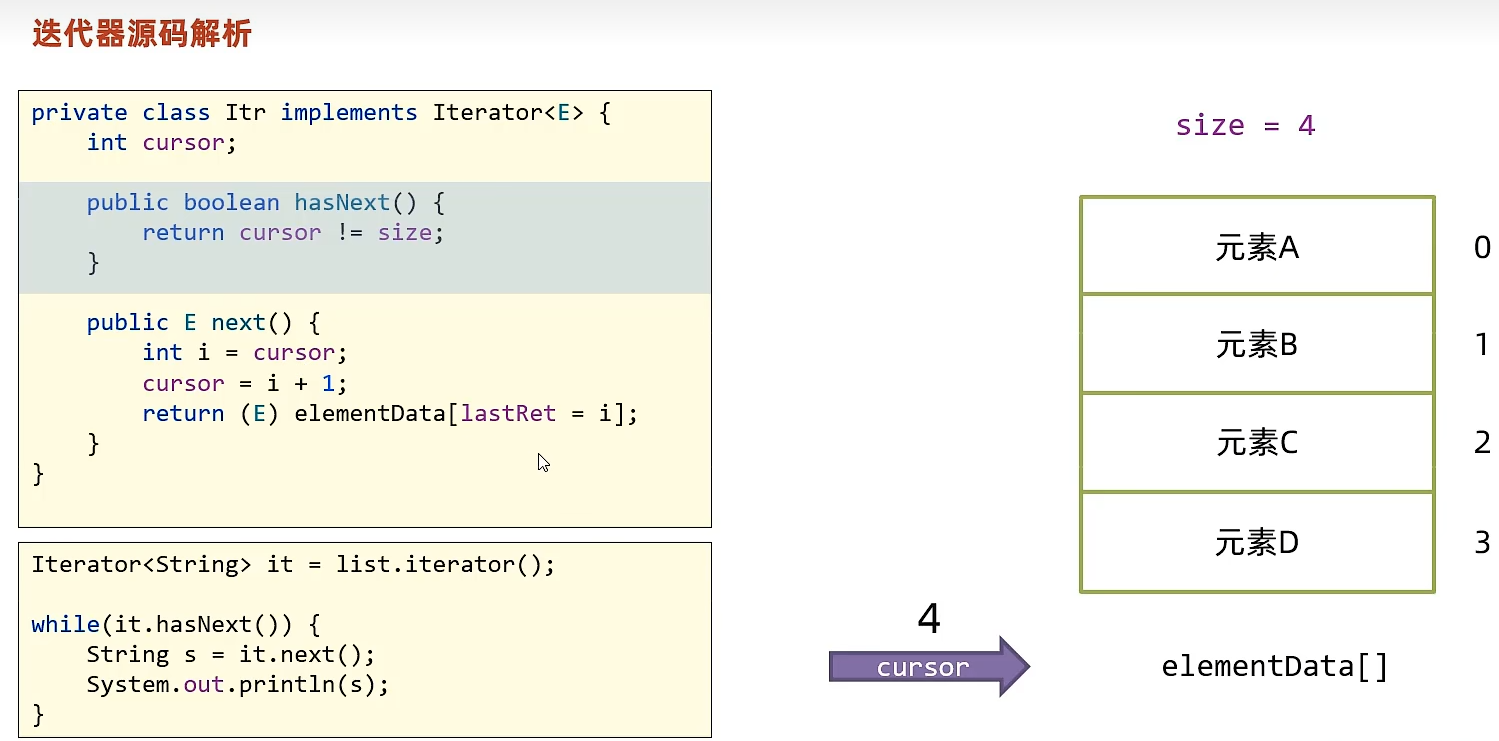Image resolution: width=1499 pixels, height=741 pixels.
Task: Click the 元素C array cell
Action: [x=1257, y=443]
